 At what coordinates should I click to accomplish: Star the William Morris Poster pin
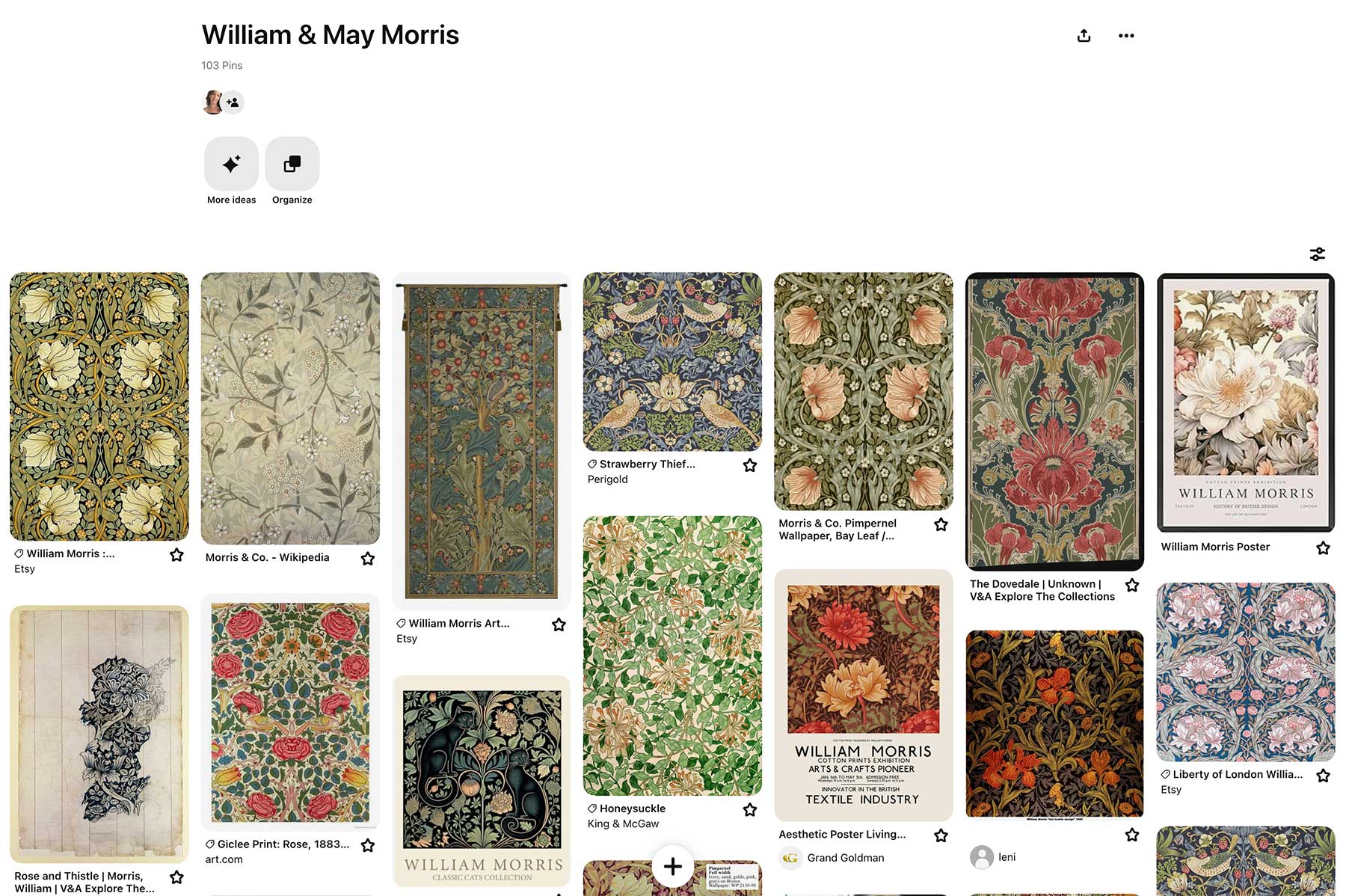[1323, 548]
